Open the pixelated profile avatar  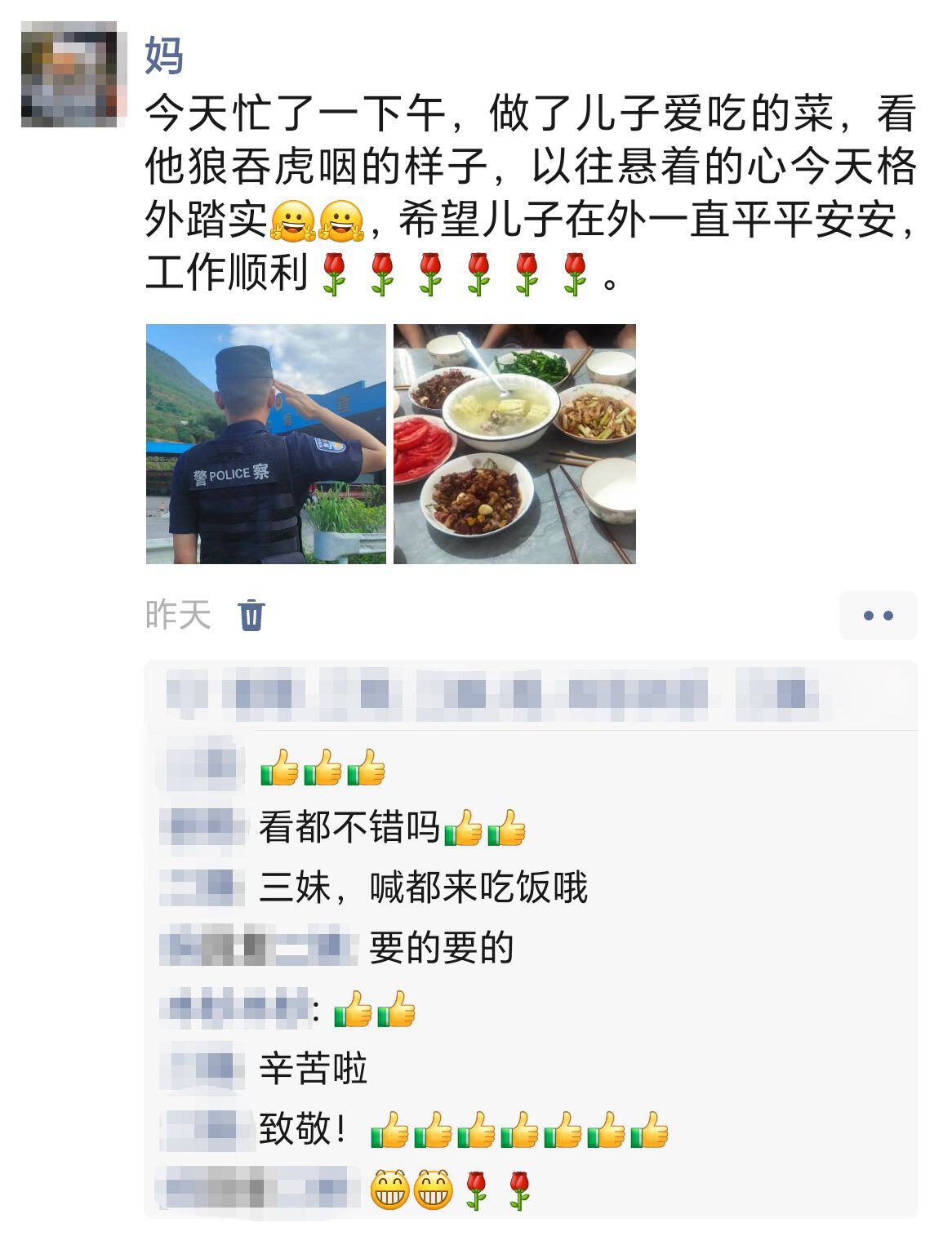[73, 74]
